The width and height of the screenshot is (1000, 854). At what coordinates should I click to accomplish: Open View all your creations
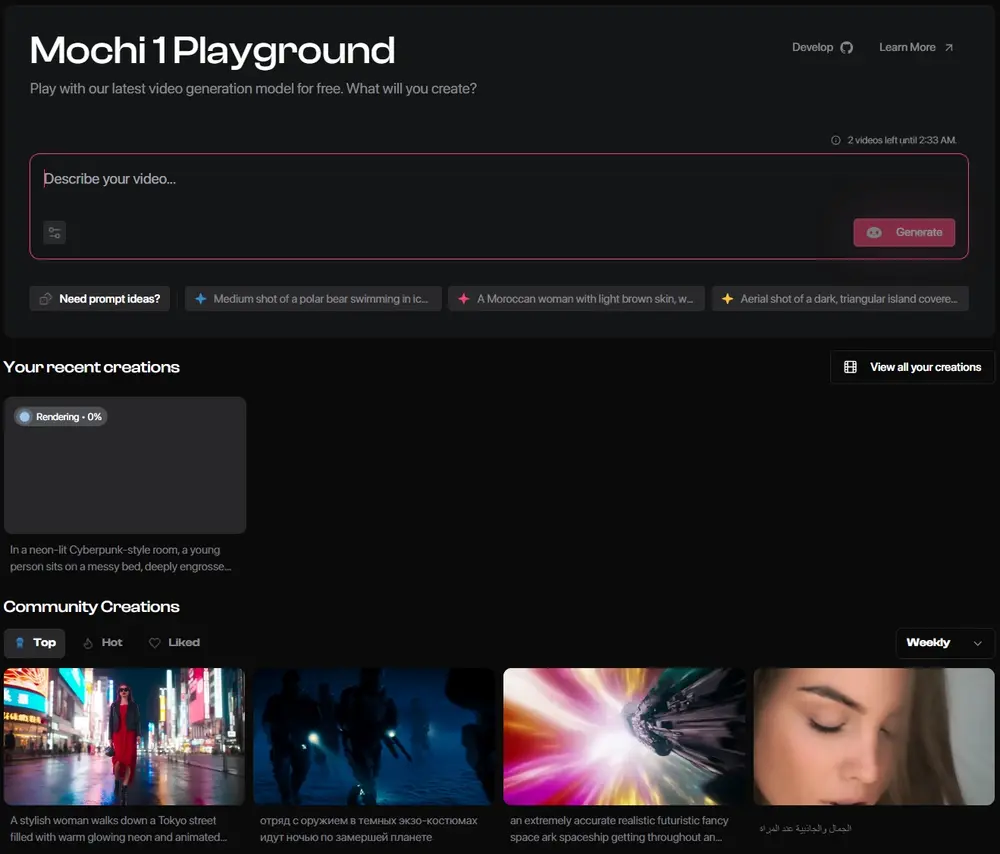point(912,367)
